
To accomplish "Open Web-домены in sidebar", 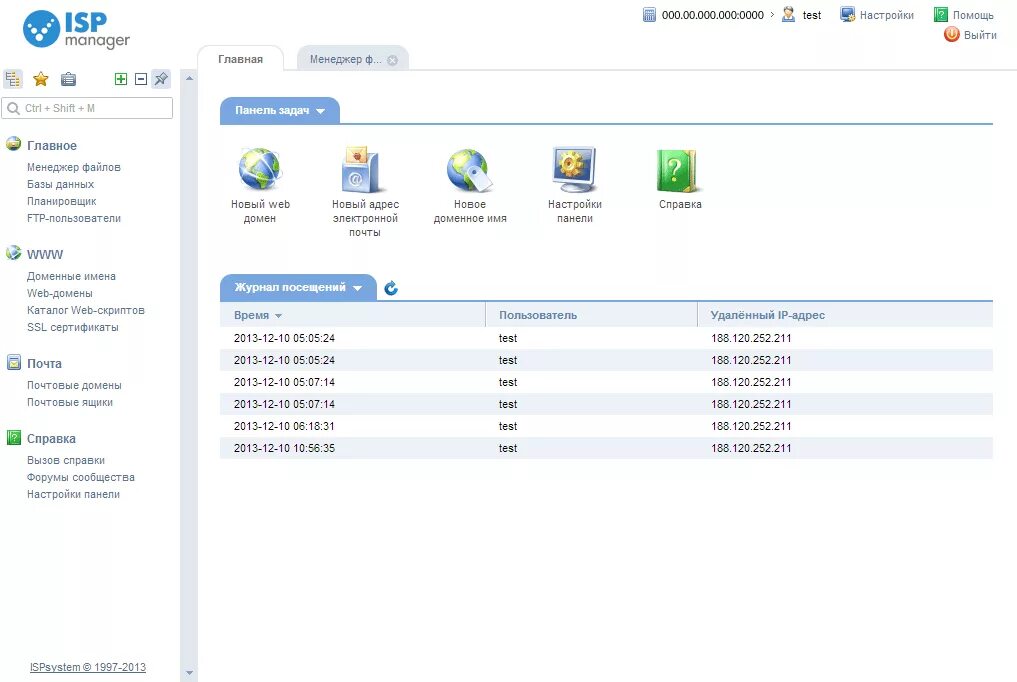I will coord(60,293).
